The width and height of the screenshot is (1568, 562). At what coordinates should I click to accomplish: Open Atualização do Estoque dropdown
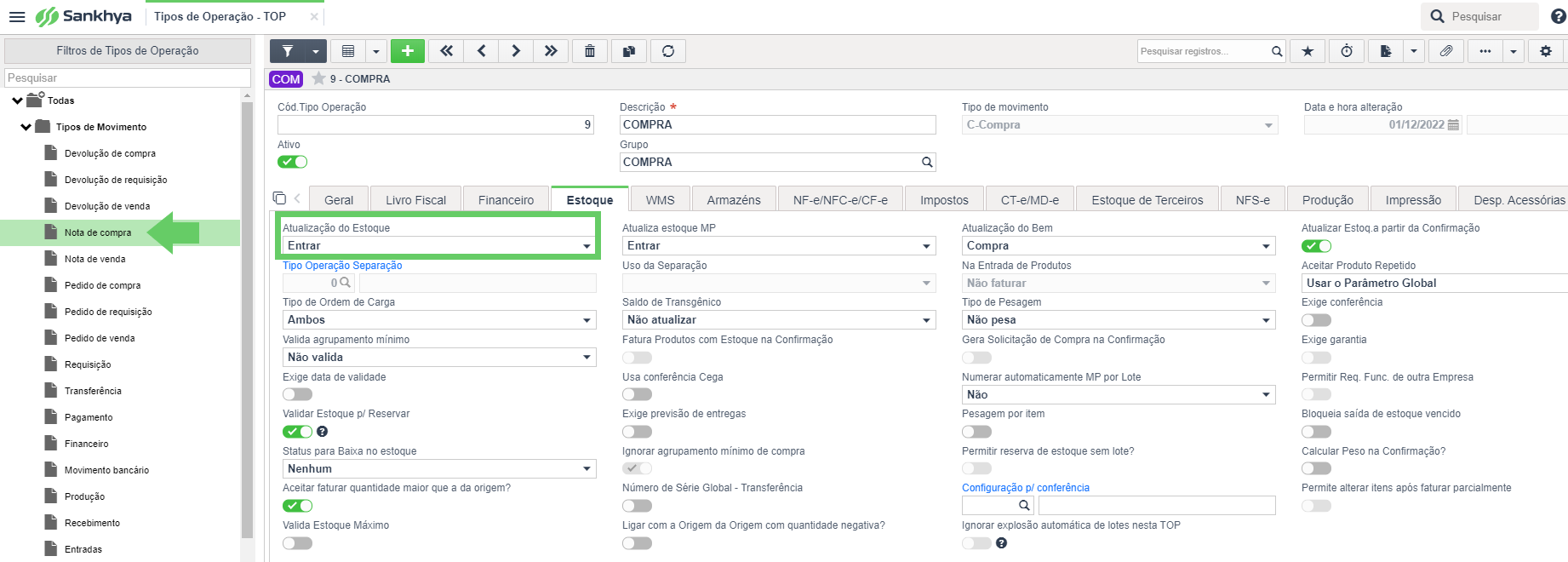439,246
